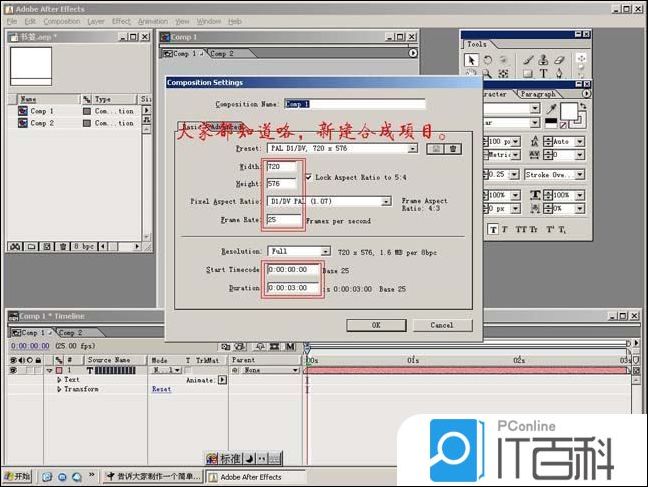Screen dimensions: 648x487
Task: Click Comp 2 gray label swatch in Project
Action: (x=87, y=123)
